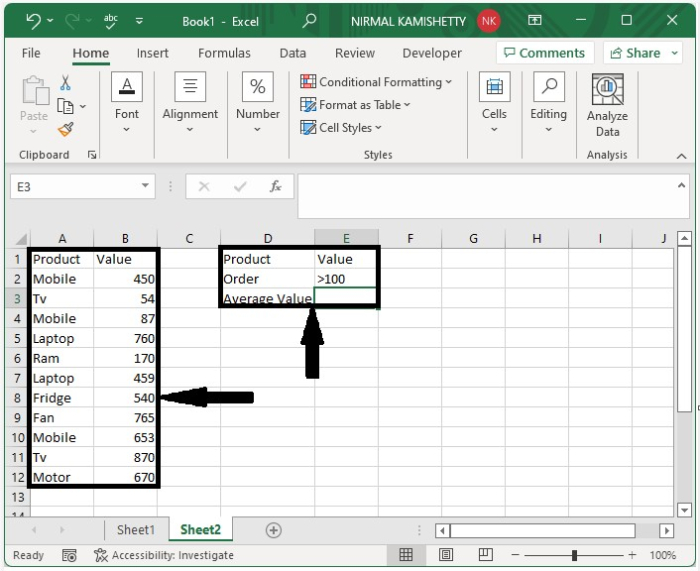Screen dimensions: 700x571
Task: Click vertical scrollbar down arrow
Action: point(684,510)
